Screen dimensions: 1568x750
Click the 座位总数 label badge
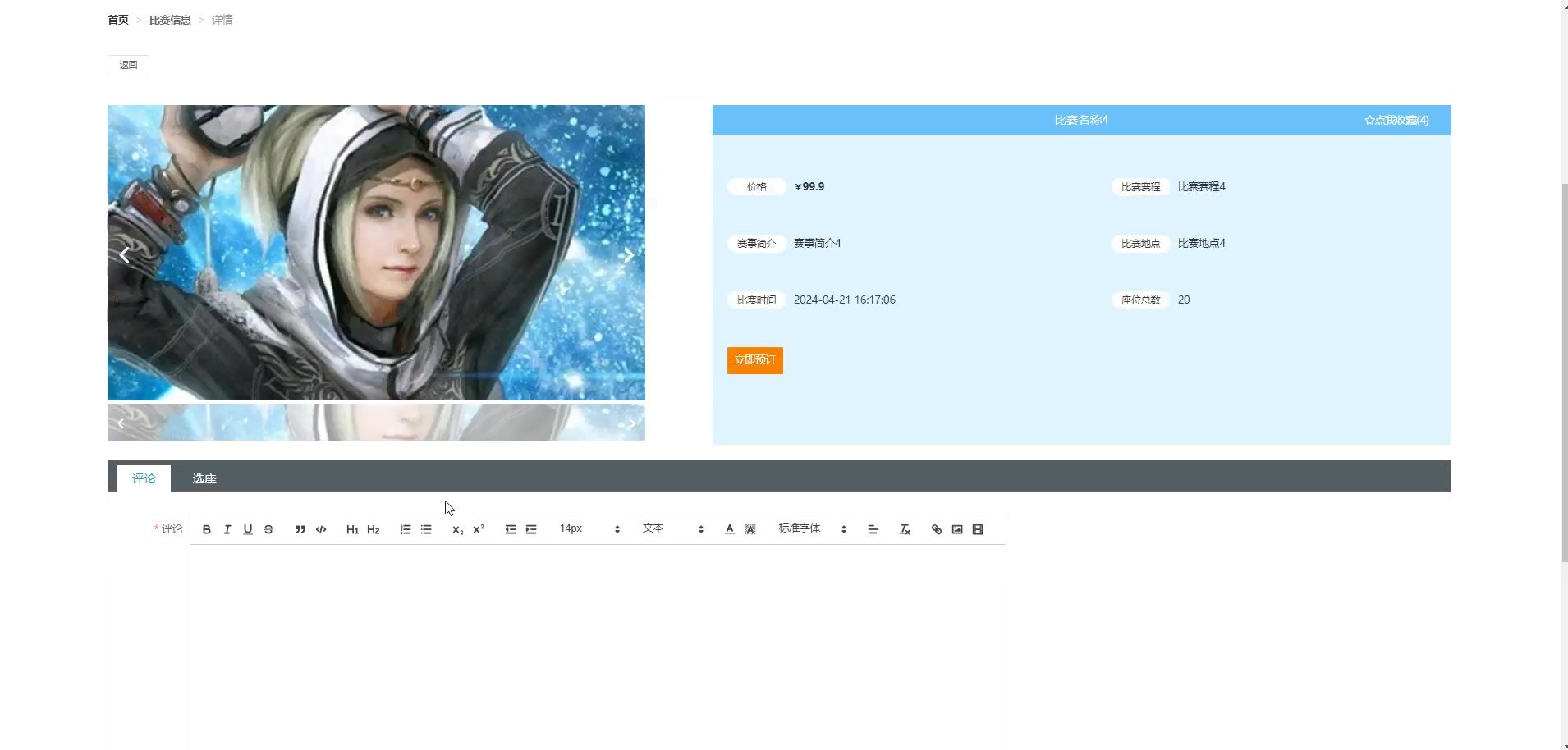1141,300
